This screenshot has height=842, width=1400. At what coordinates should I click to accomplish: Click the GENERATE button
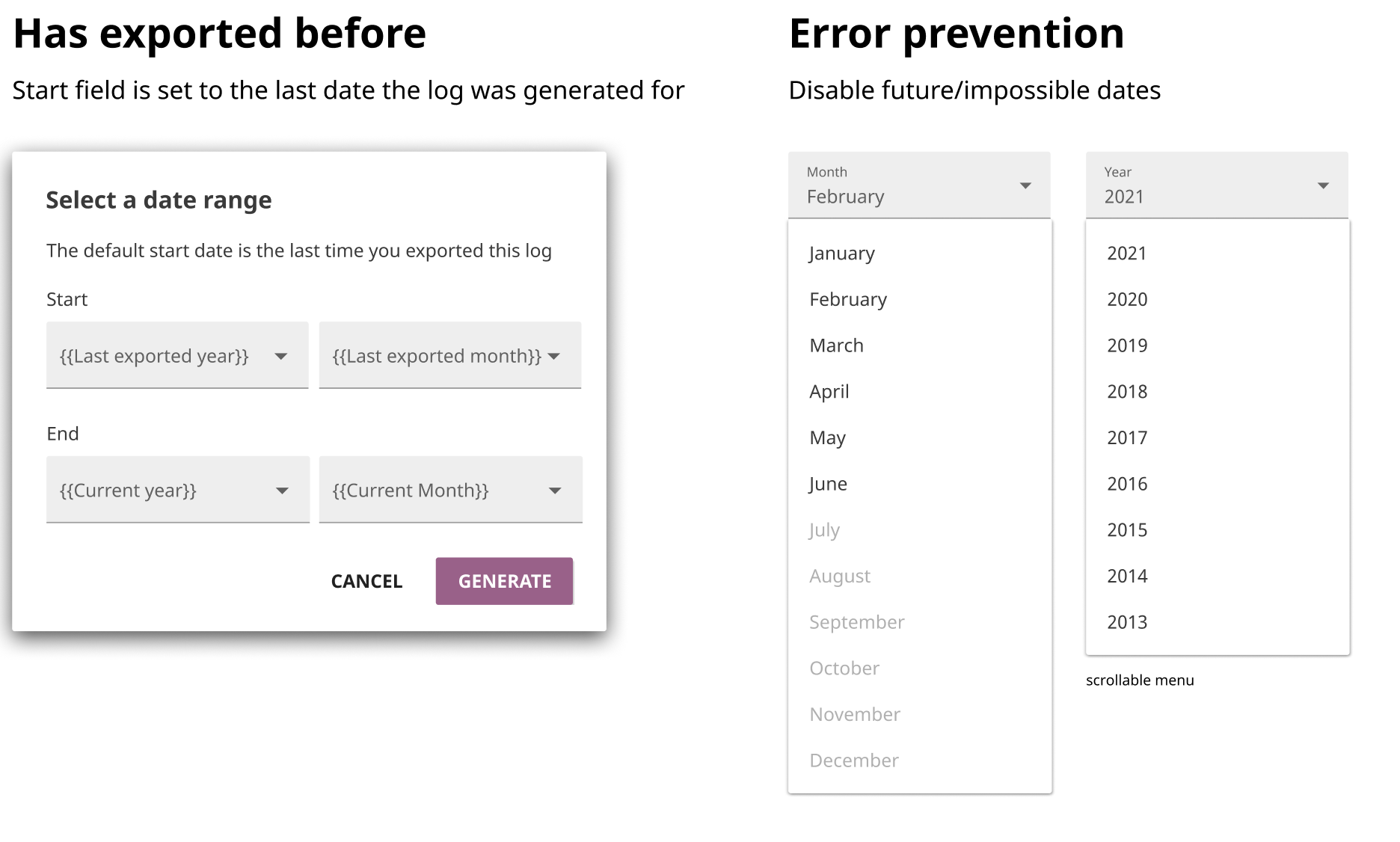[504, 581]
